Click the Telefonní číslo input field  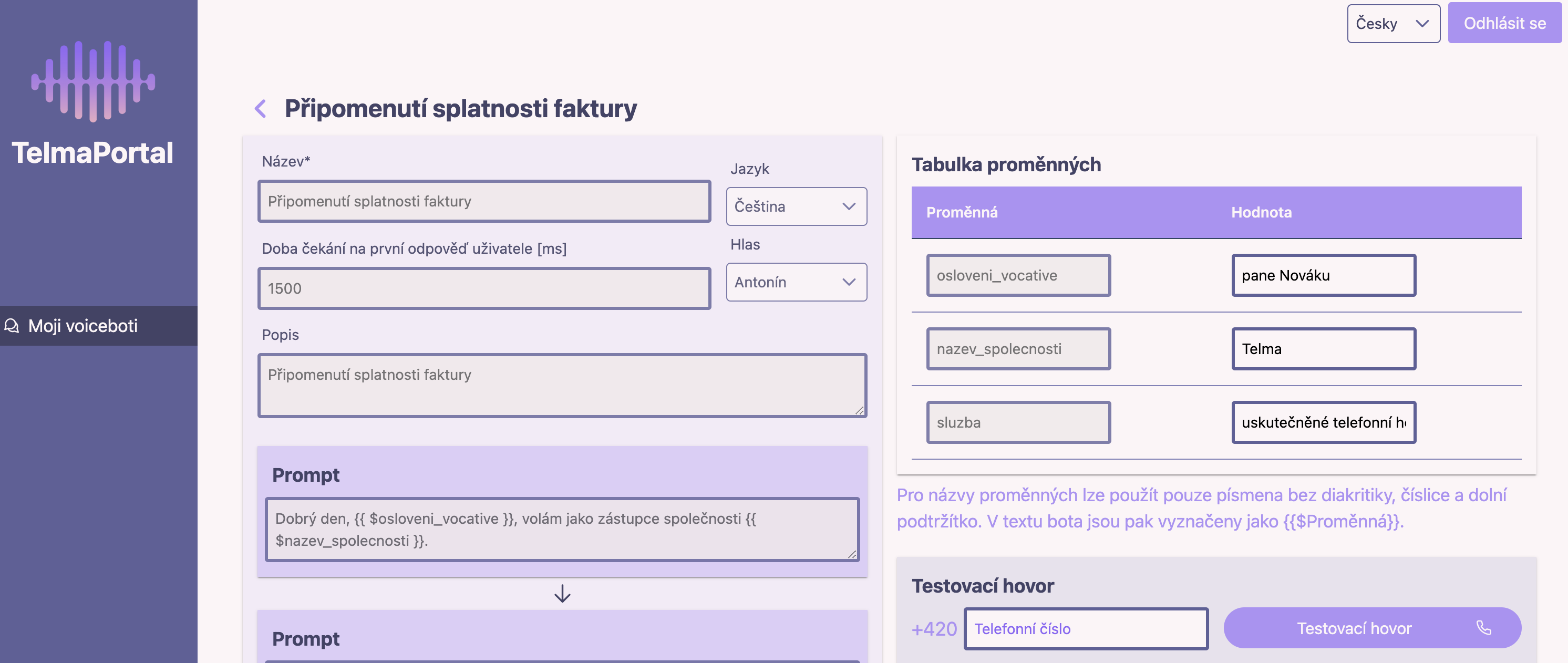tap(1085, 629)
